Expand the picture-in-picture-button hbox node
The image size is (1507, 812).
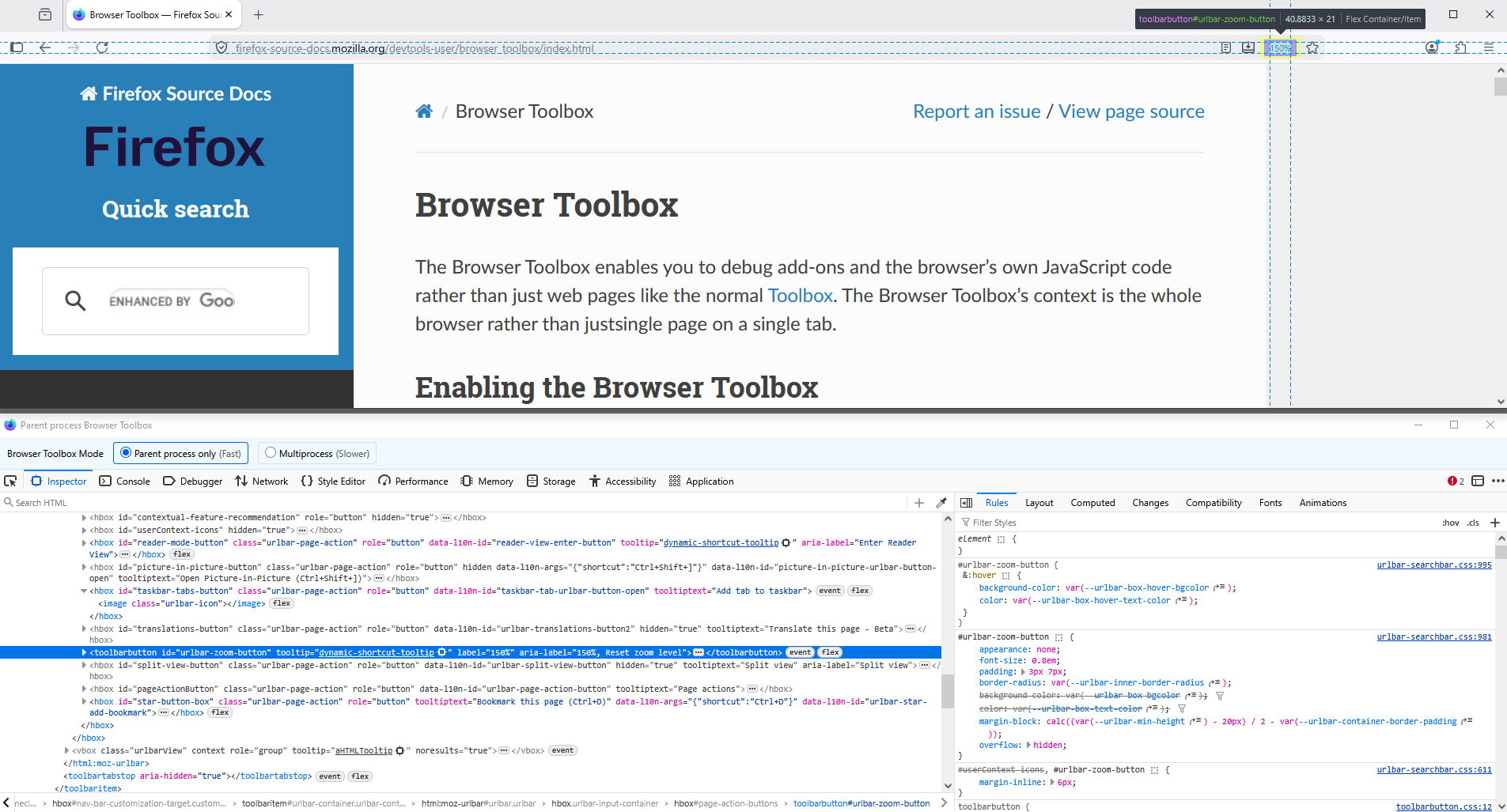85,567
